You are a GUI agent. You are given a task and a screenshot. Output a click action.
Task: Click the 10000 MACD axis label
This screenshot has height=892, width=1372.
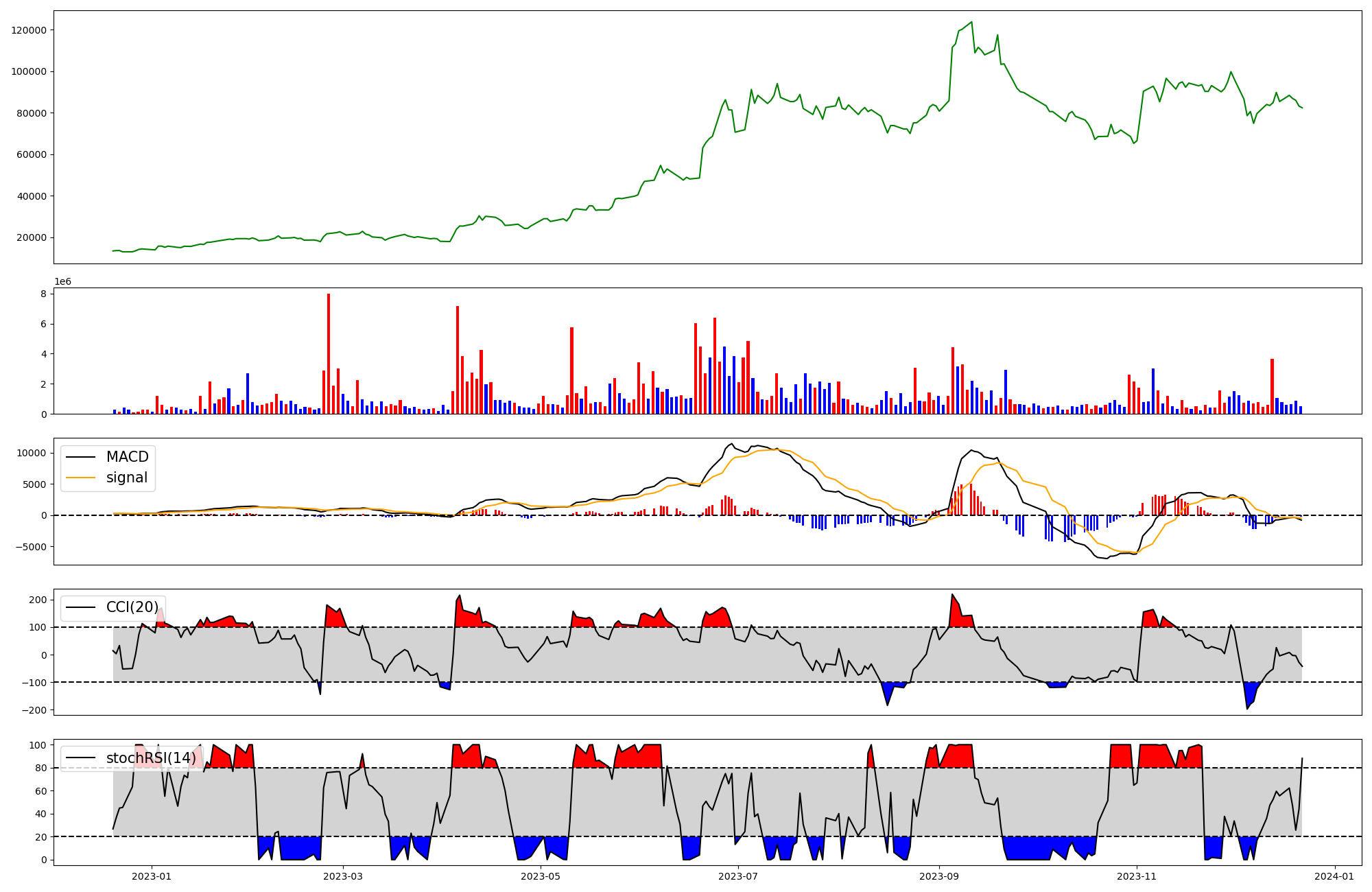[x=32, y=453]
